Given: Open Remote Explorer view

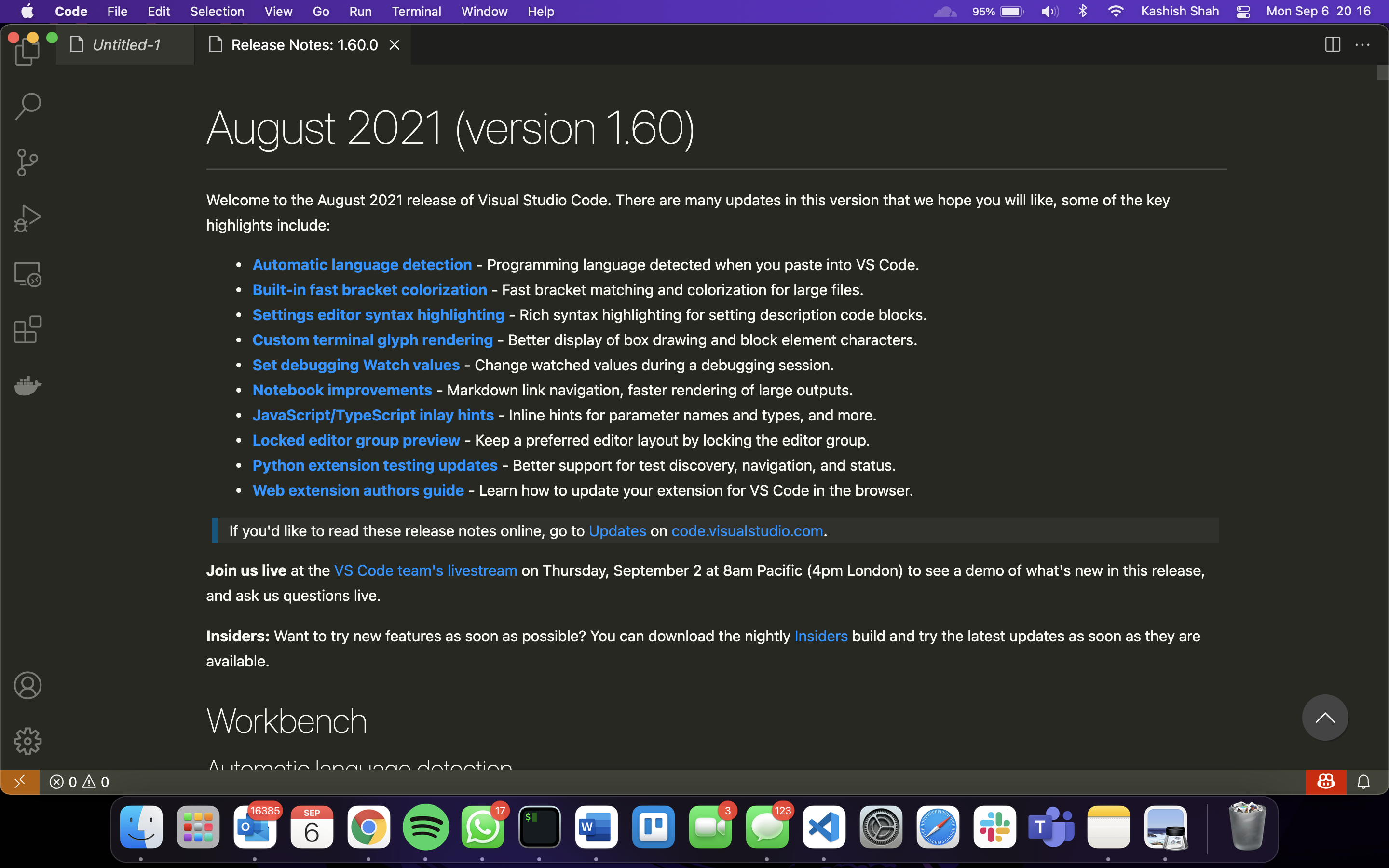Looking at the screenshot, I should click(x=27, y=274).
